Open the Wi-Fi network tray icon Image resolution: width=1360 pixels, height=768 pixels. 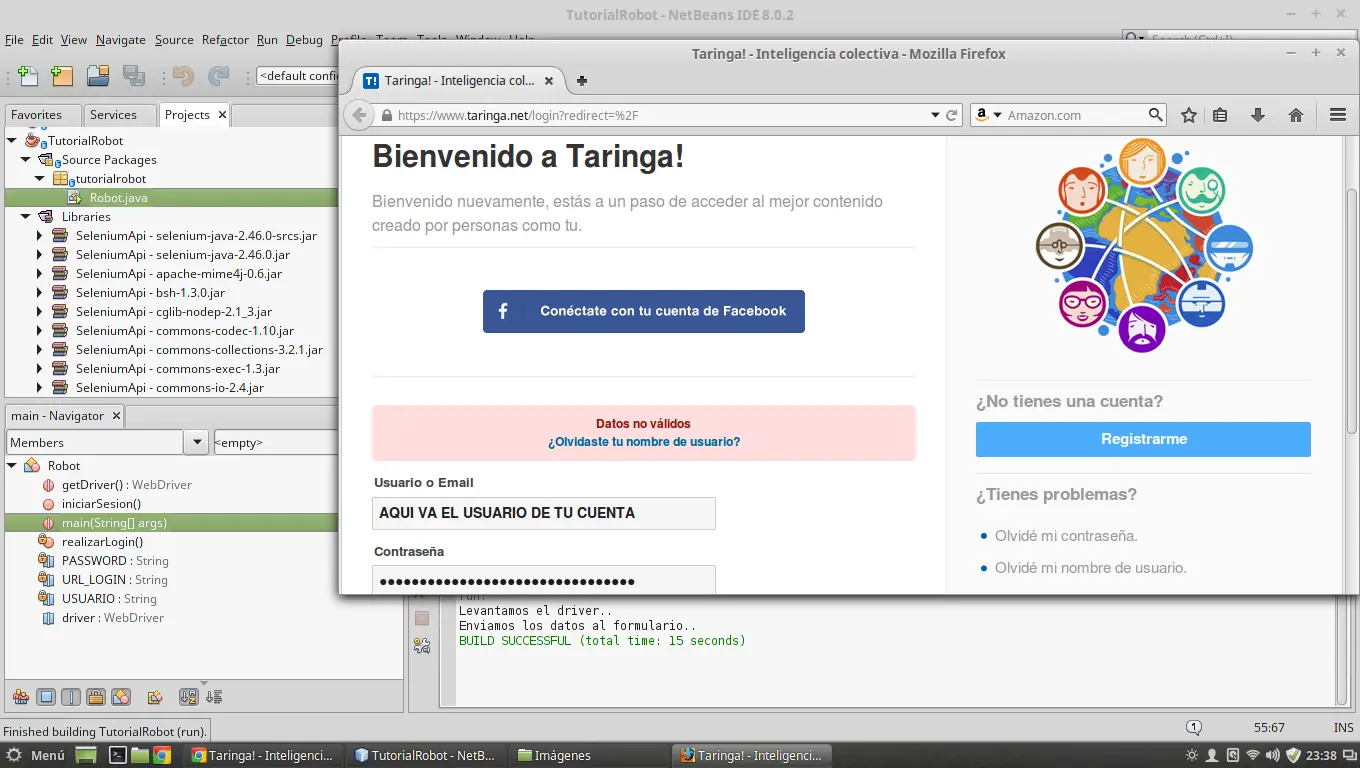point(1253,755)
